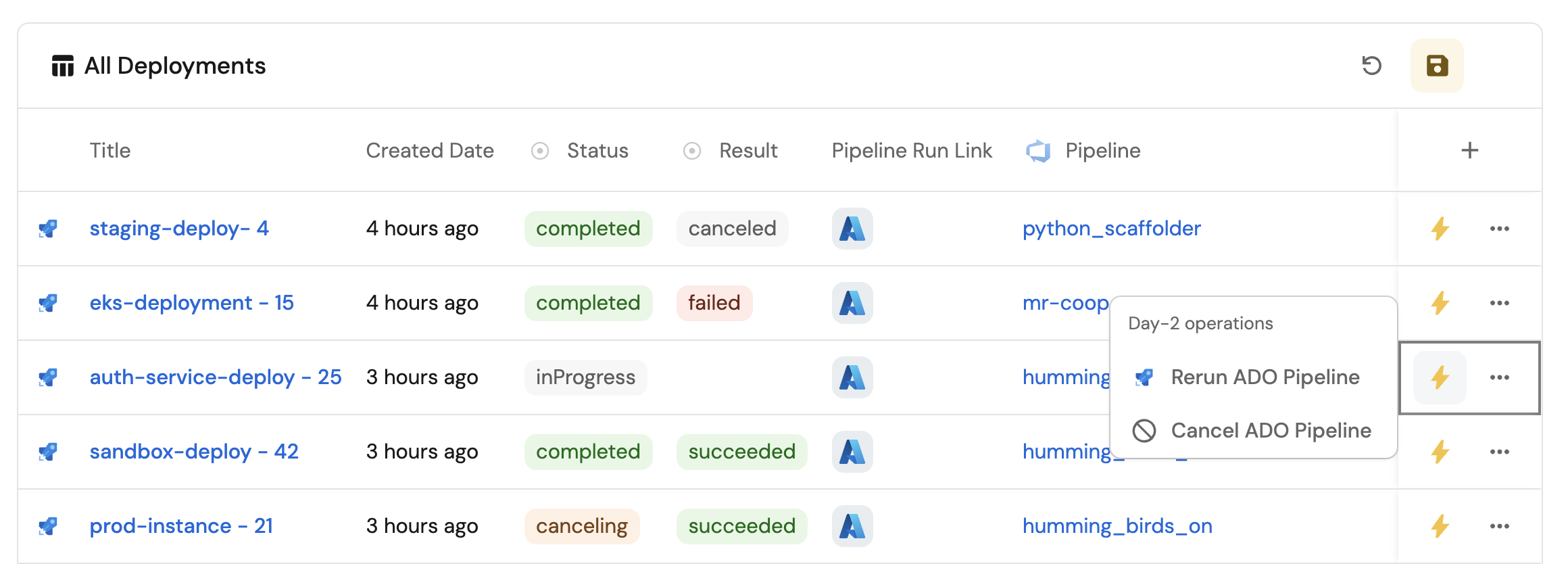The height and width of the screenshot is (564, 1568).
Task: Click lightning actions icon for sandbox-deploy - 42
Action: pos(1440,452)
